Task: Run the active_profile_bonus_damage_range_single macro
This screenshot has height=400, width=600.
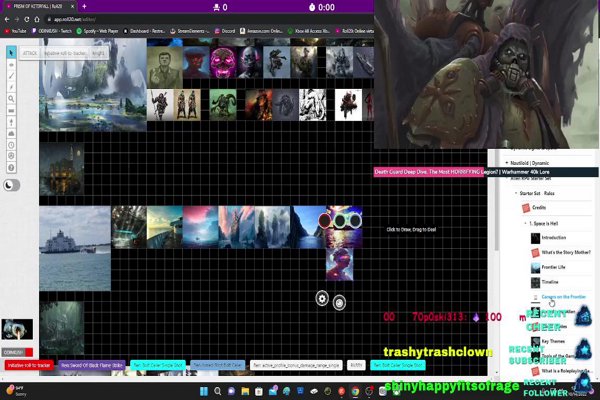Action: pyautogui.click(x=296, y=365)
